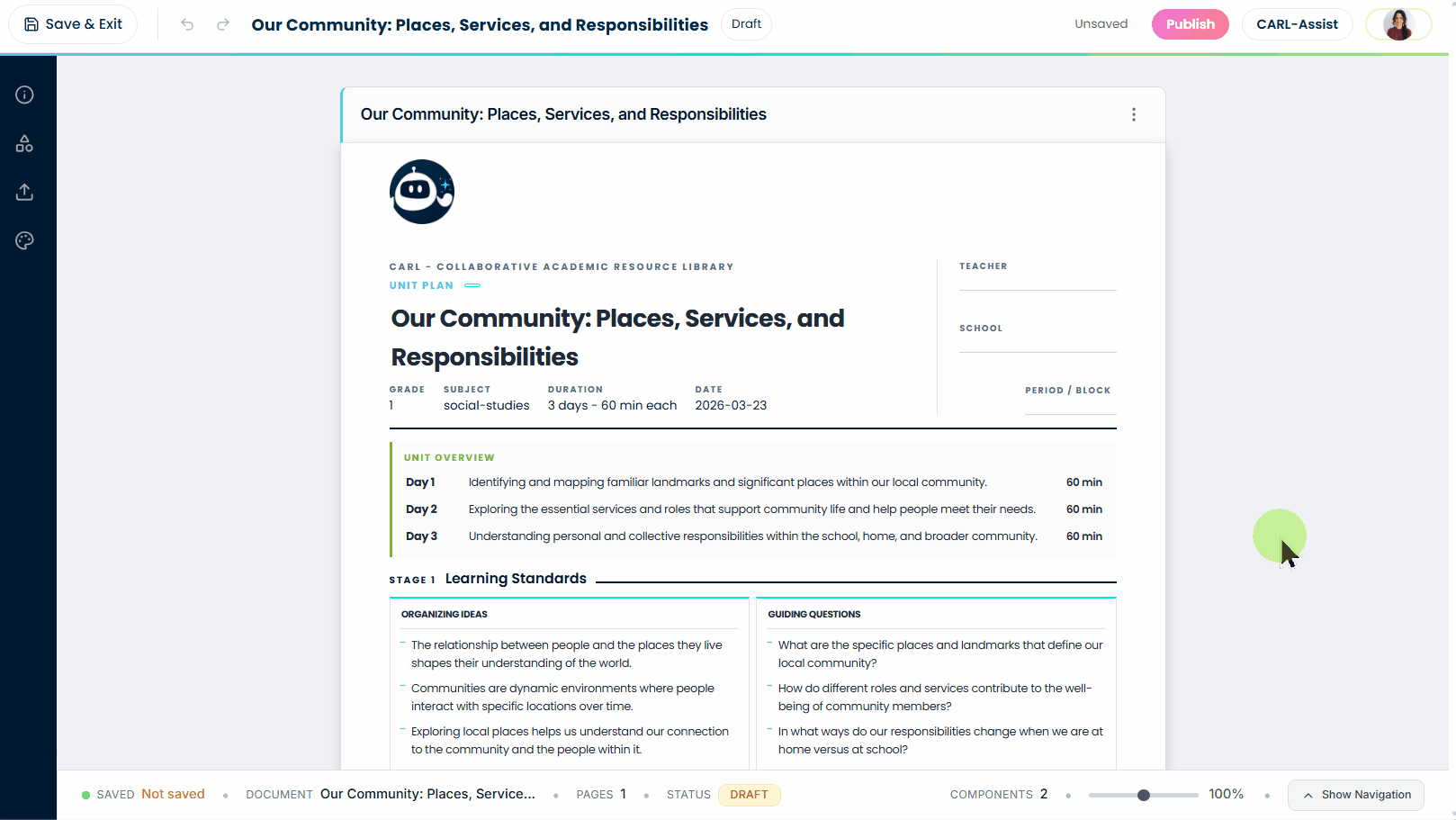Click the Period / Block field
This screenshot has height=820, width=1456.
pos(1070,404)
